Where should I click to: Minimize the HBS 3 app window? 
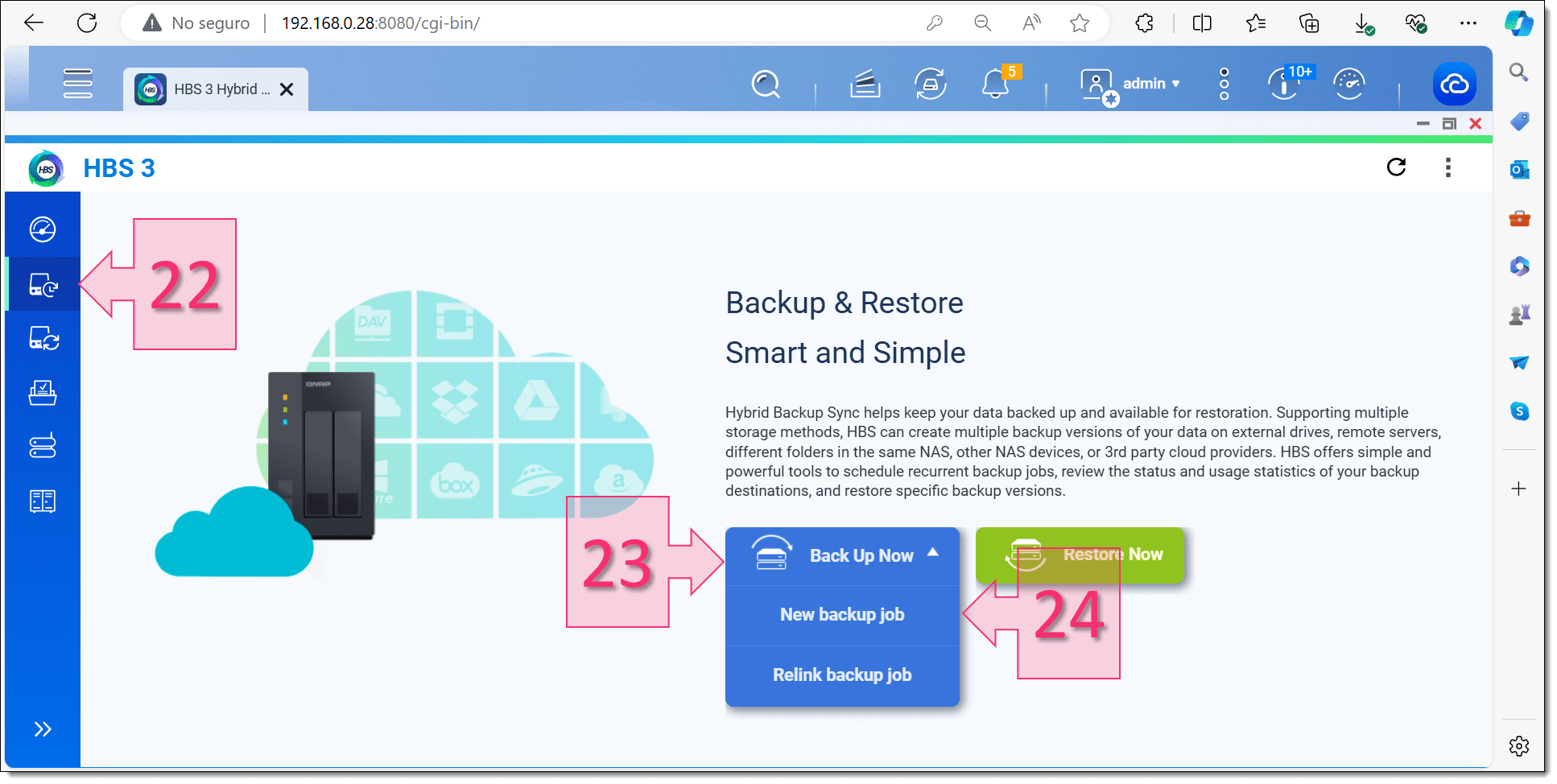1423,124
